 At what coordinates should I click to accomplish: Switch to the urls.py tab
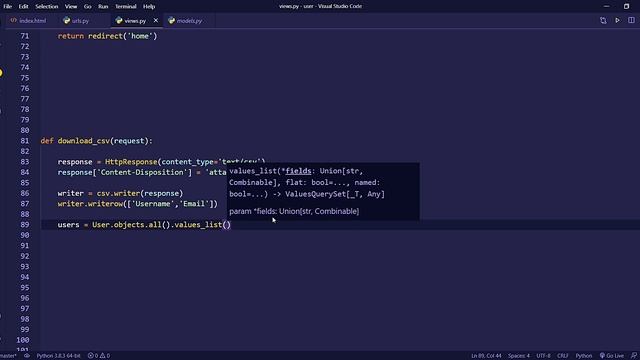pyautogui.click(x=80, y=20)
